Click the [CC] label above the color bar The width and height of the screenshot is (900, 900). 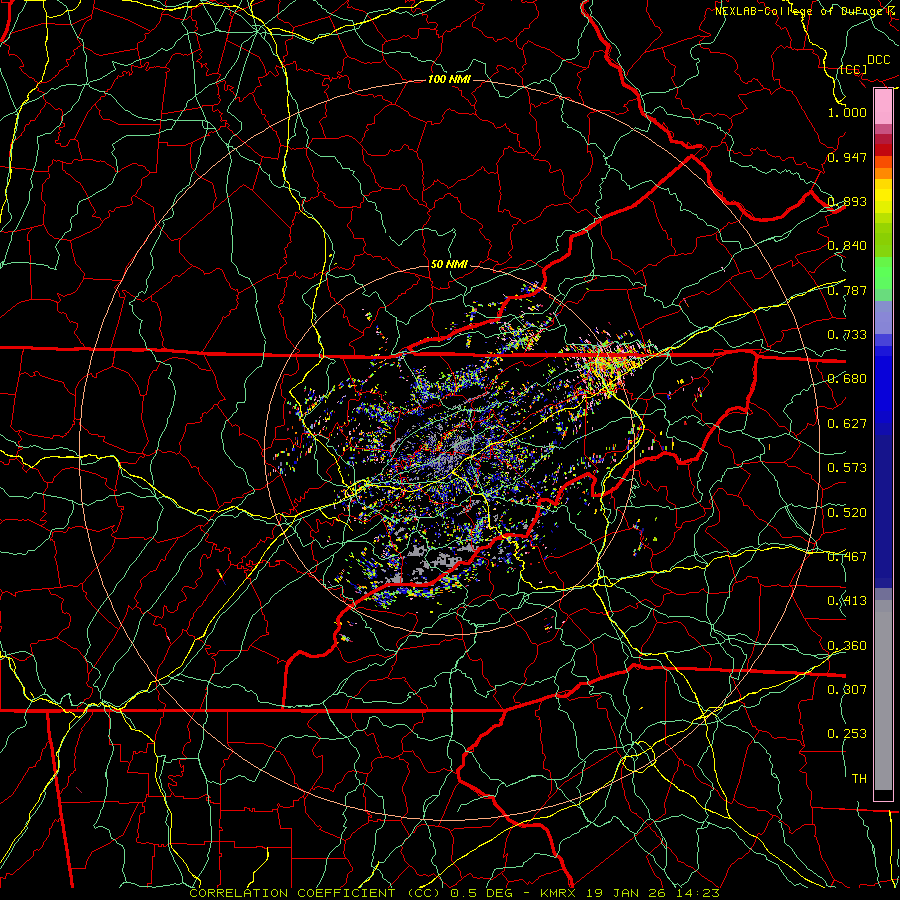pos(854,70)
